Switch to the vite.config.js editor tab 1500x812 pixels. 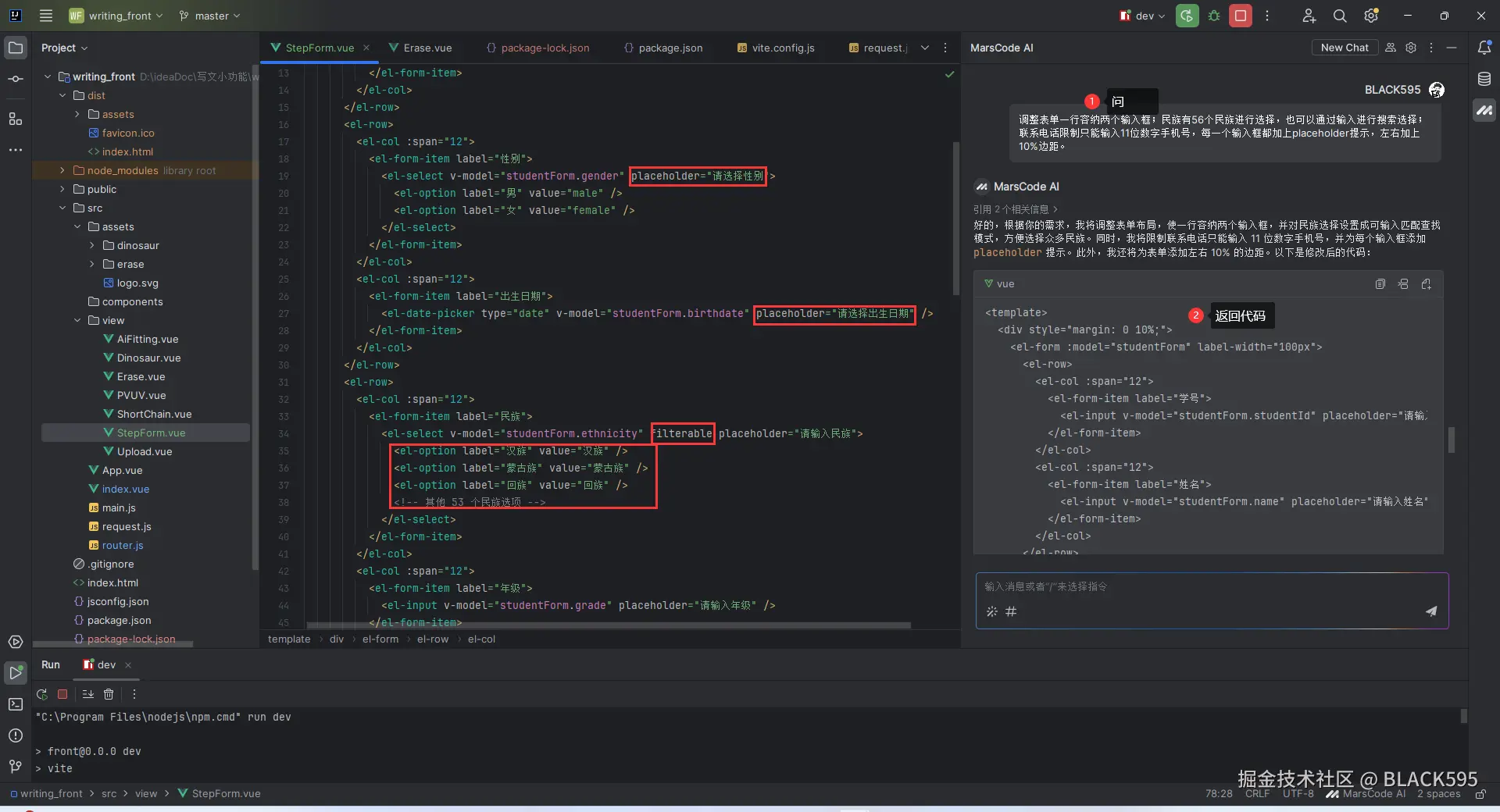(776, 48)
